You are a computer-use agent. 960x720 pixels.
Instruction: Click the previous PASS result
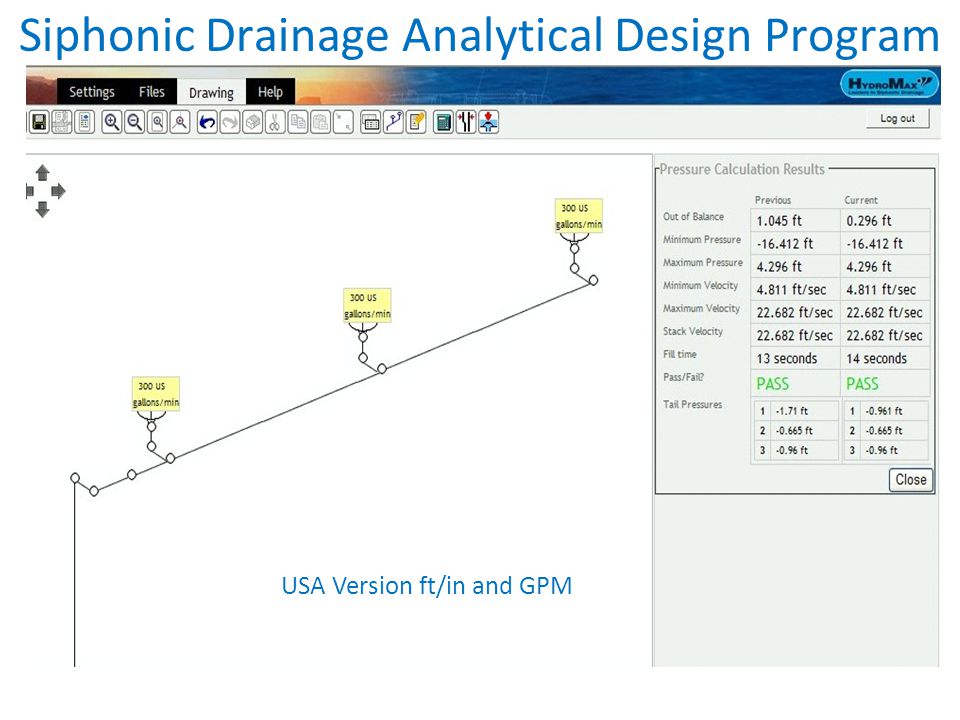click(x=772, y=384)
